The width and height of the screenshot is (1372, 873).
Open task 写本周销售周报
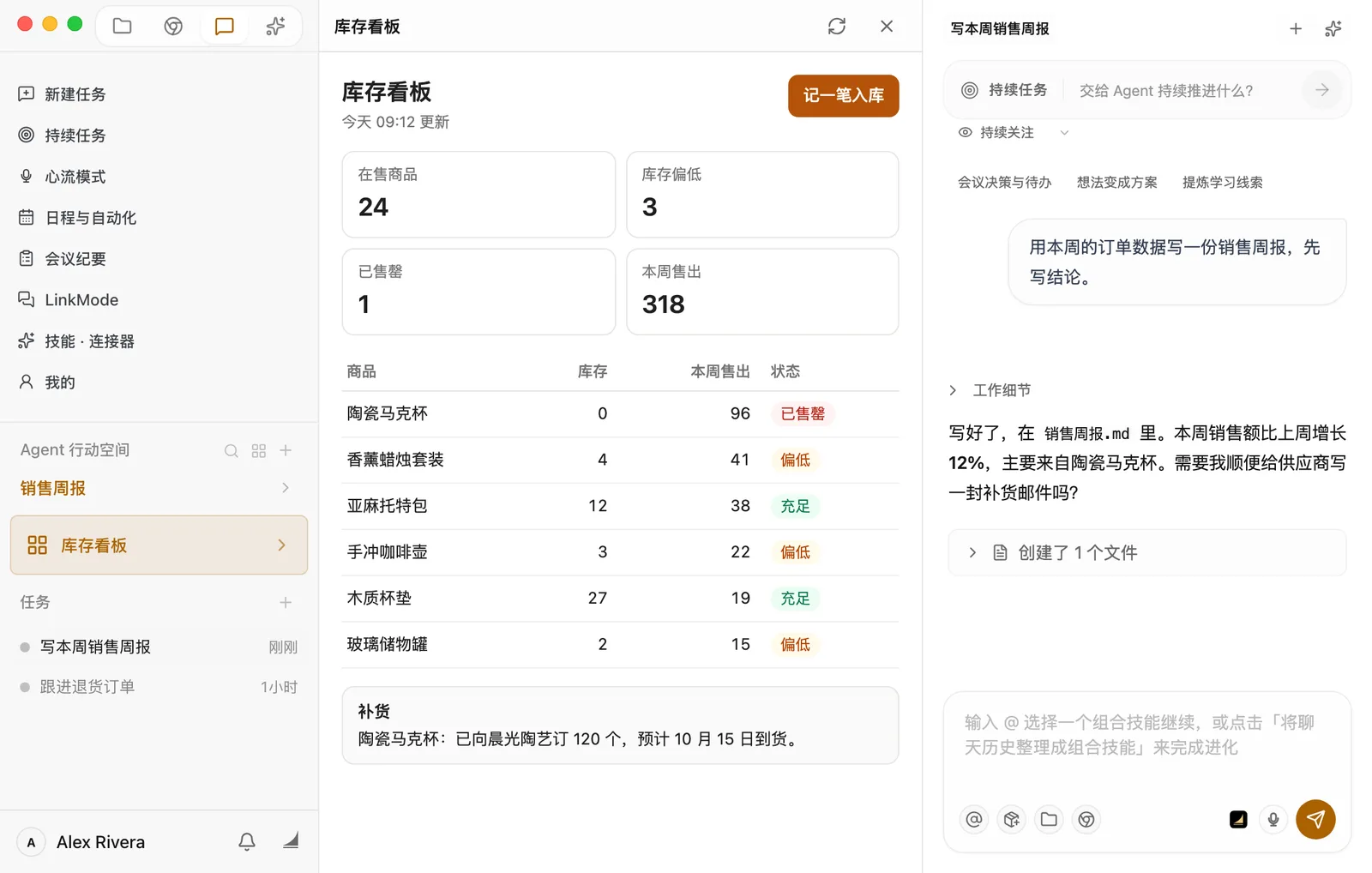[159, 647]
